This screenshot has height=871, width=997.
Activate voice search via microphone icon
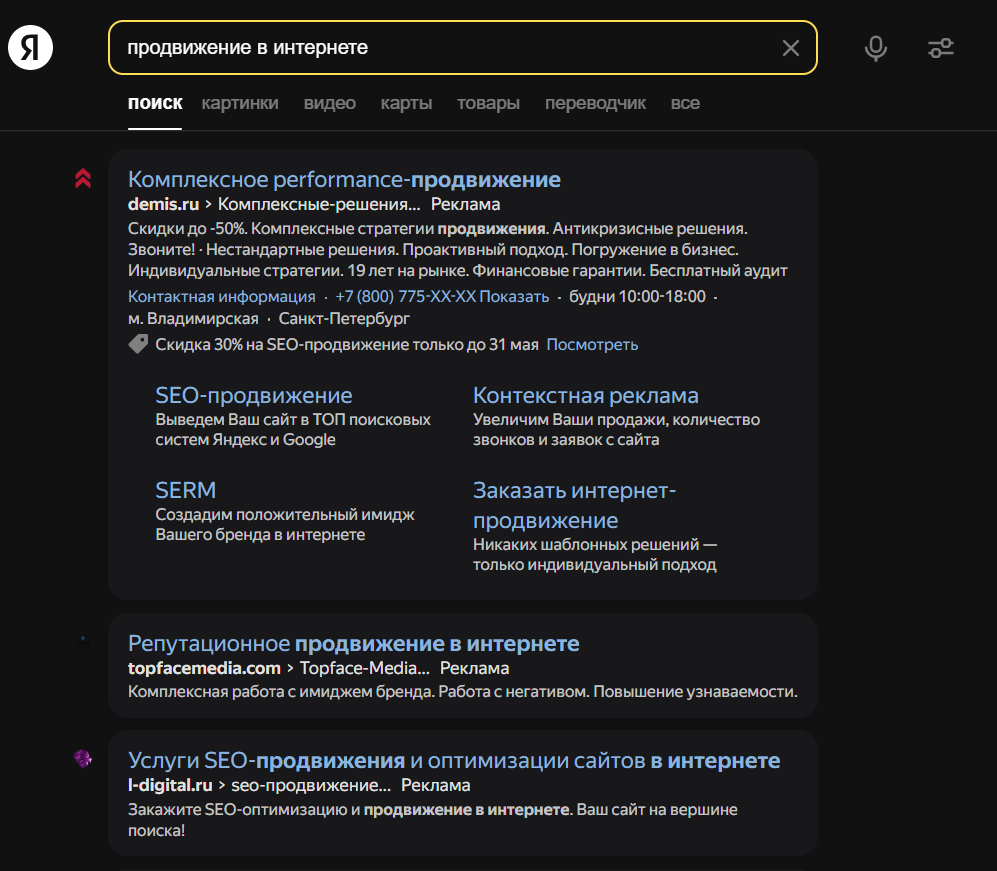(x=875, y=48)
